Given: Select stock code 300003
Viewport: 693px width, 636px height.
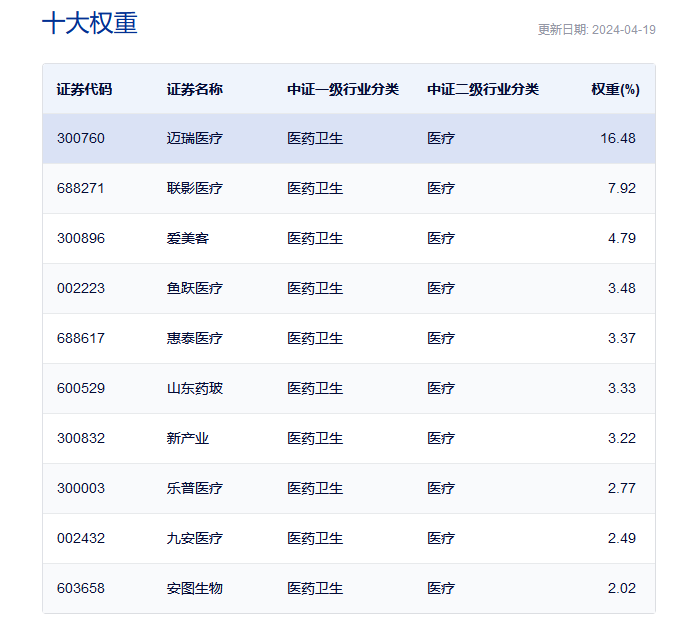Looking at the screenshot, I should [x=81, y=488].
